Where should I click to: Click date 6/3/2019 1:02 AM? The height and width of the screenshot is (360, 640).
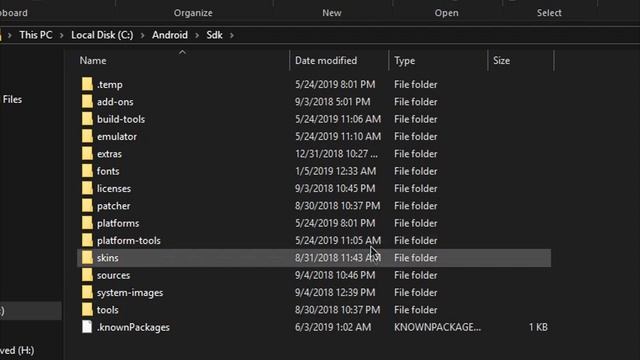(333, 327)
